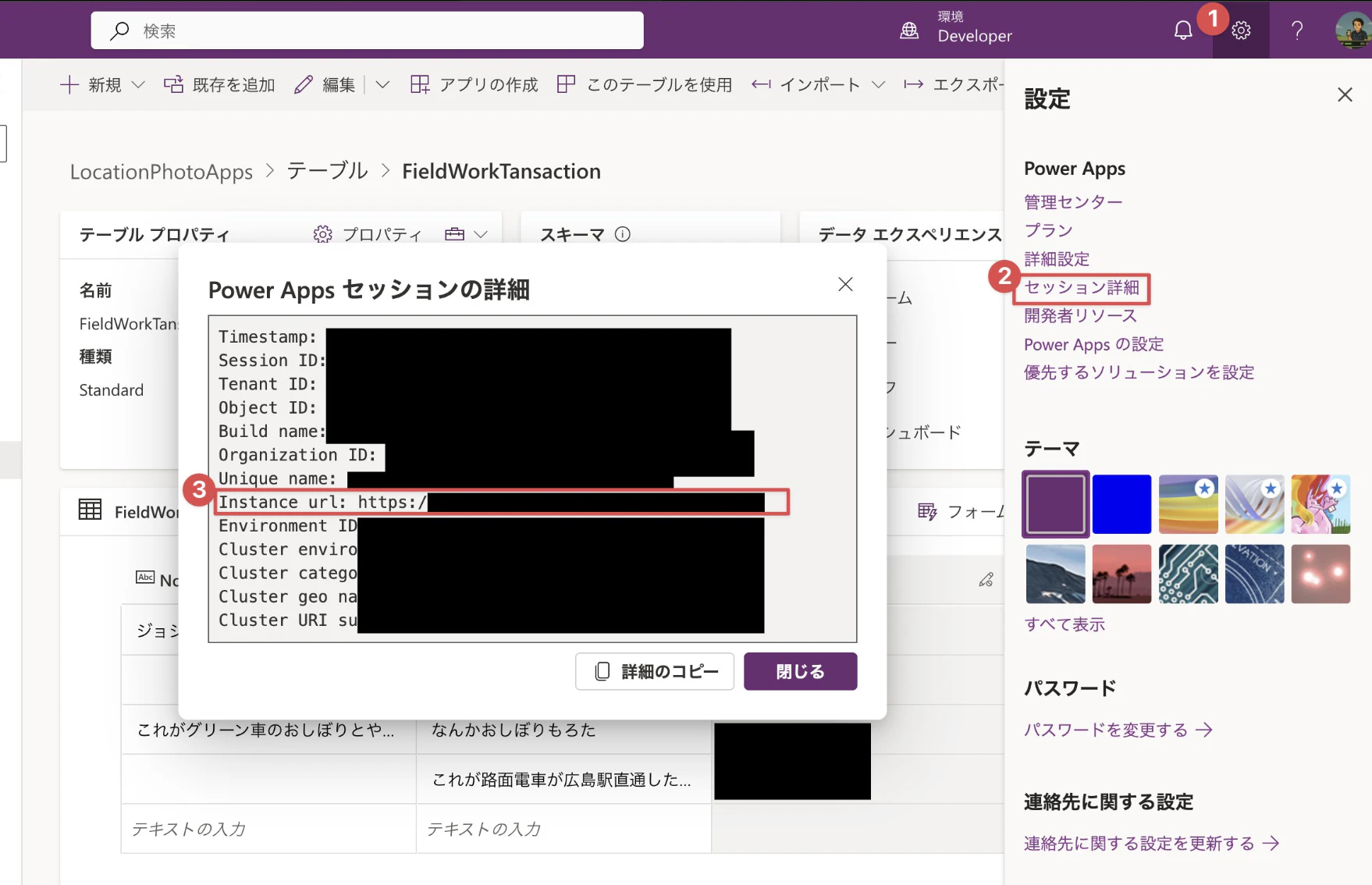The image size is (1372, 885).
Task: Open プラン link
Action: [1048, 230]
